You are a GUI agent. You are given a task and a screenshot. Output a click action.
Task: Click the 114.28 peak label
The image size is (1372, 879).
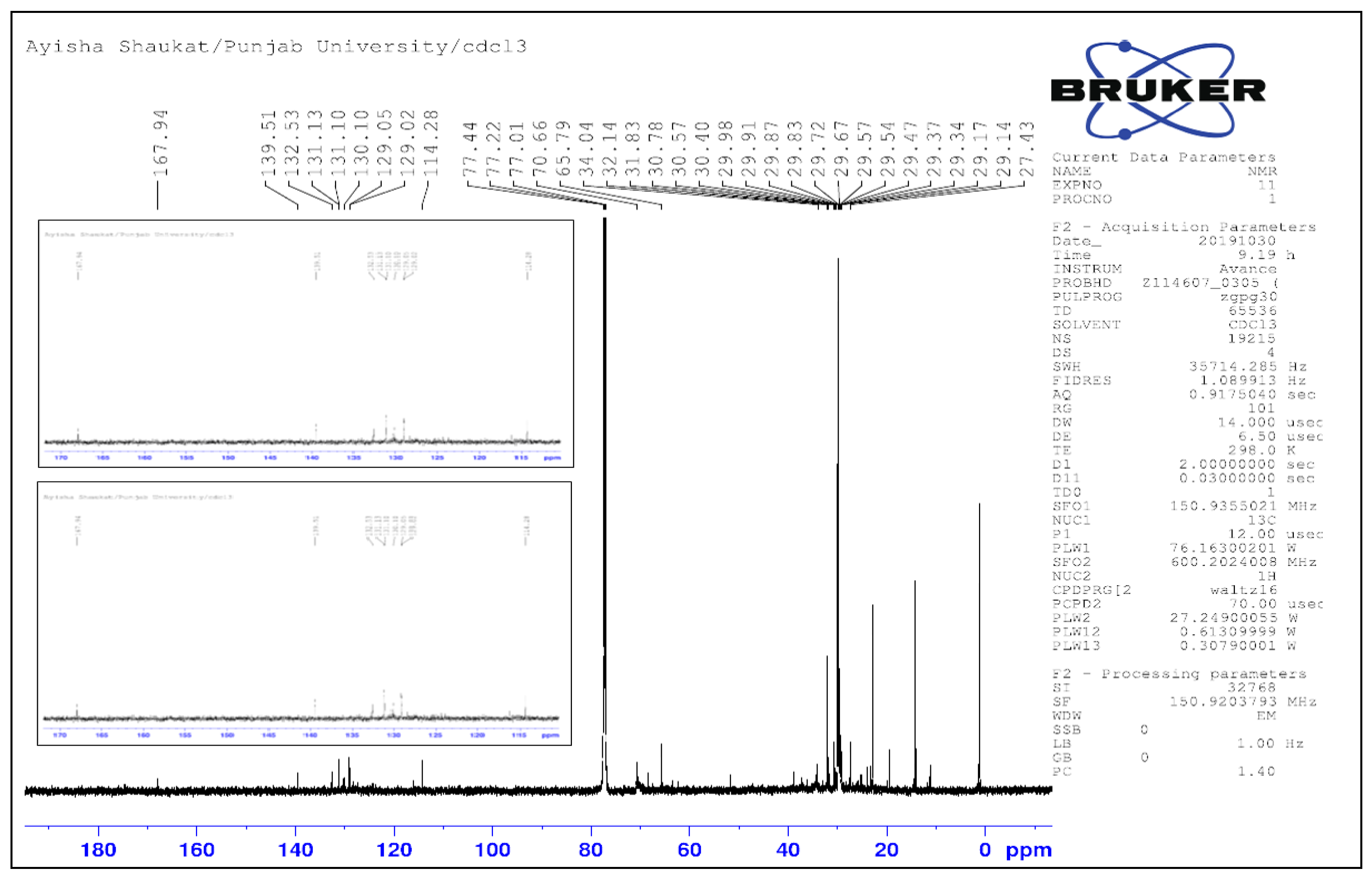pos(431,143)
